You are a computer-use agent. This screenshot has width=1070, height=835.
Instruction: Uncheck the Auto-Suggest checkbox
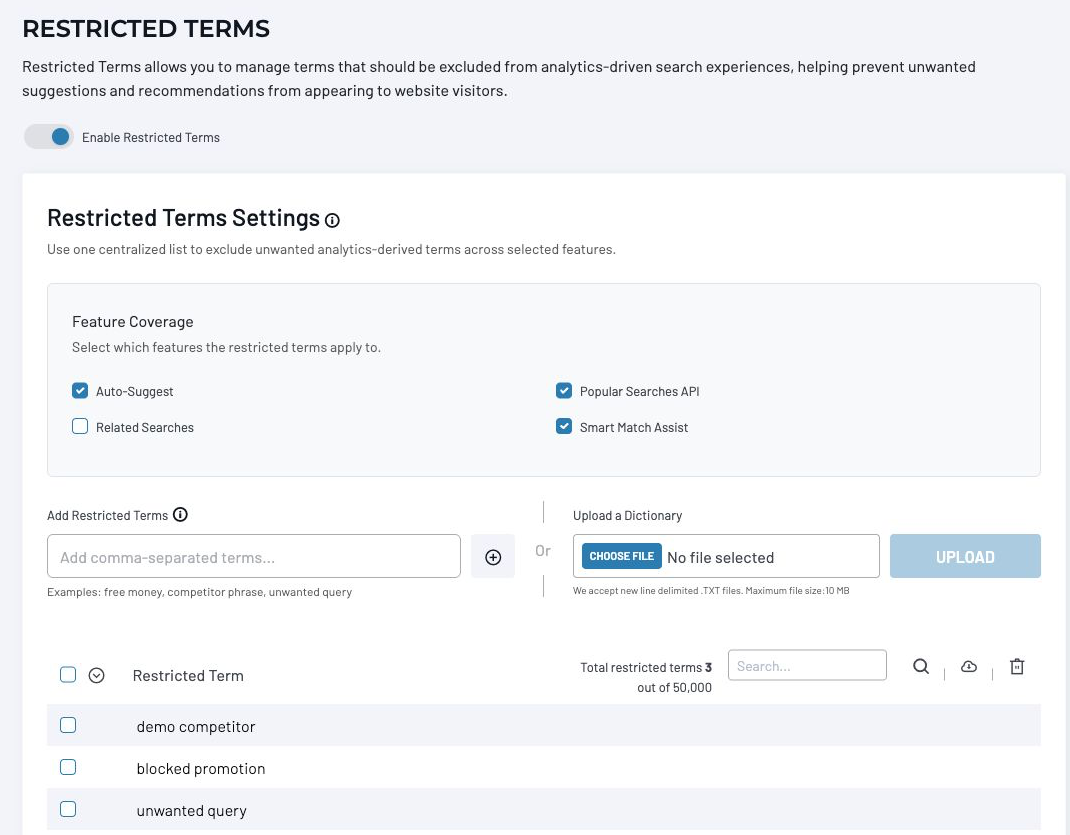pyautogui.click(x=80, y=391)
